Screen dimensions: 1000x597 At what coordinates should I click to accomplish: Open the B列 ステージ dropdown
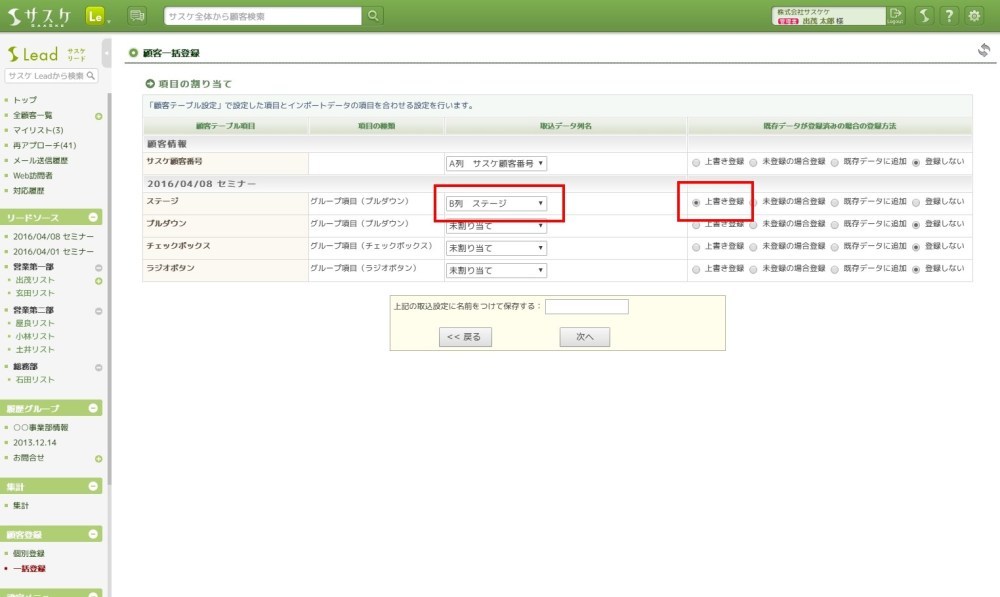pos(496,203)
